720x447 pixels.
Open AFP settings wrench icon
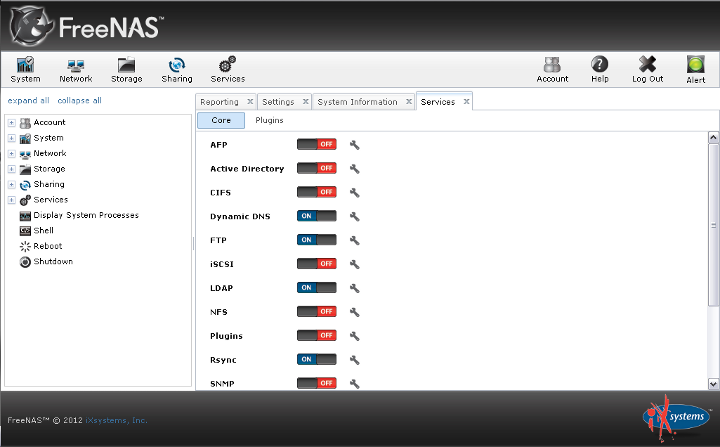pyautogui.click(x=354, y=145)
